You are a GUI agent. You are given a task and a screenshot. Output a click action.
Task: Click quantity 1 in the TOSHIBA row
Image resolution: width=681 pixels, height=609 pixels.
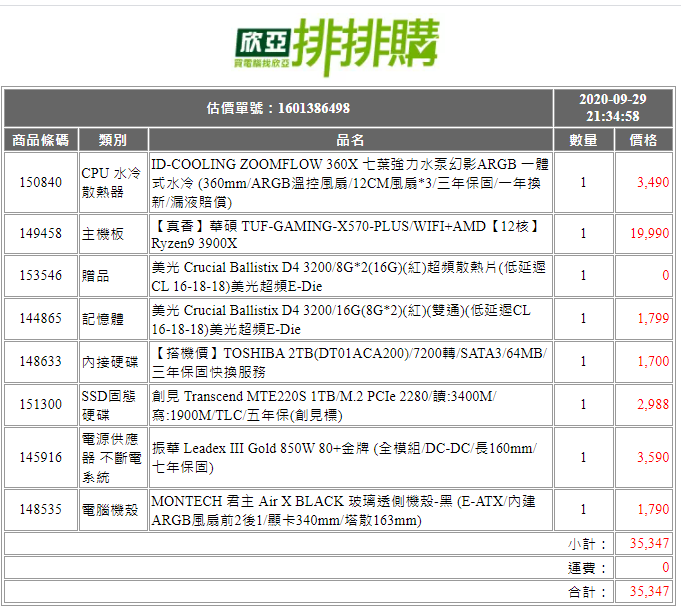pos(583,361)
